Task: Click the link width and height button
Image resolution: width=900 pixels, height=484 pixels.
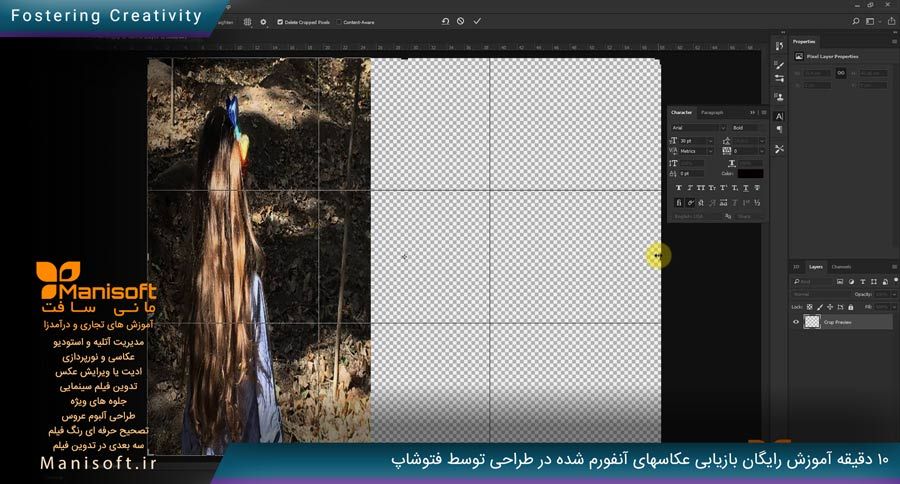Action: (840, 73)
